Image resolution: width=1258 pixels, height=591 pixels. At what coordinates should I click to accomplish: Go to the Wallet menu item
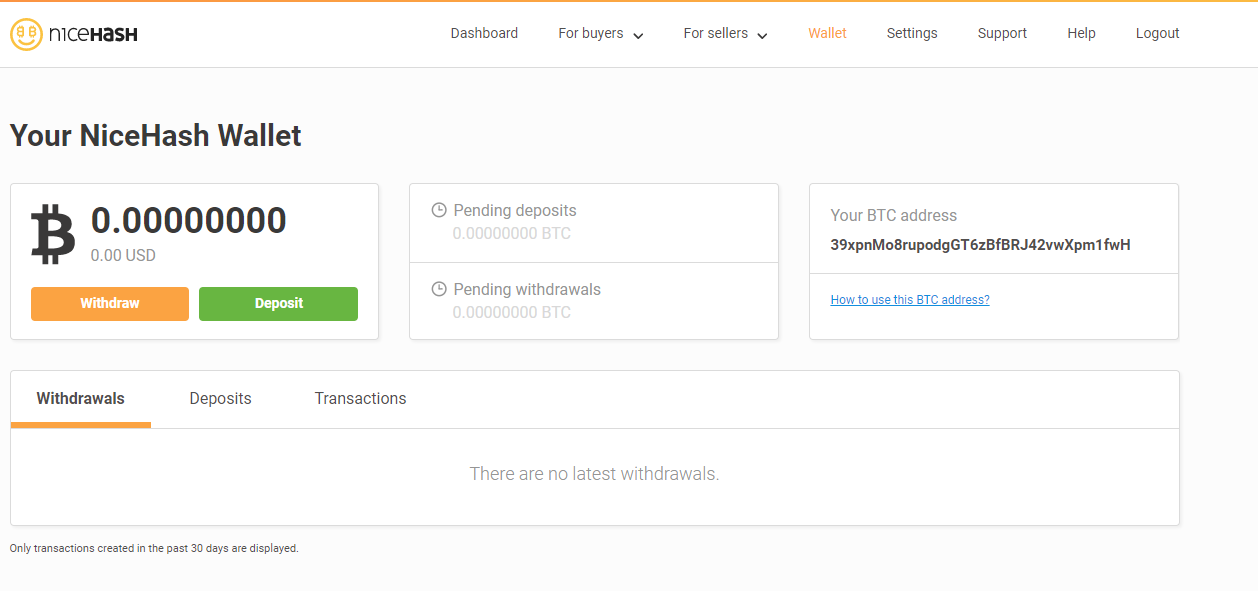[x=827, y=33]
